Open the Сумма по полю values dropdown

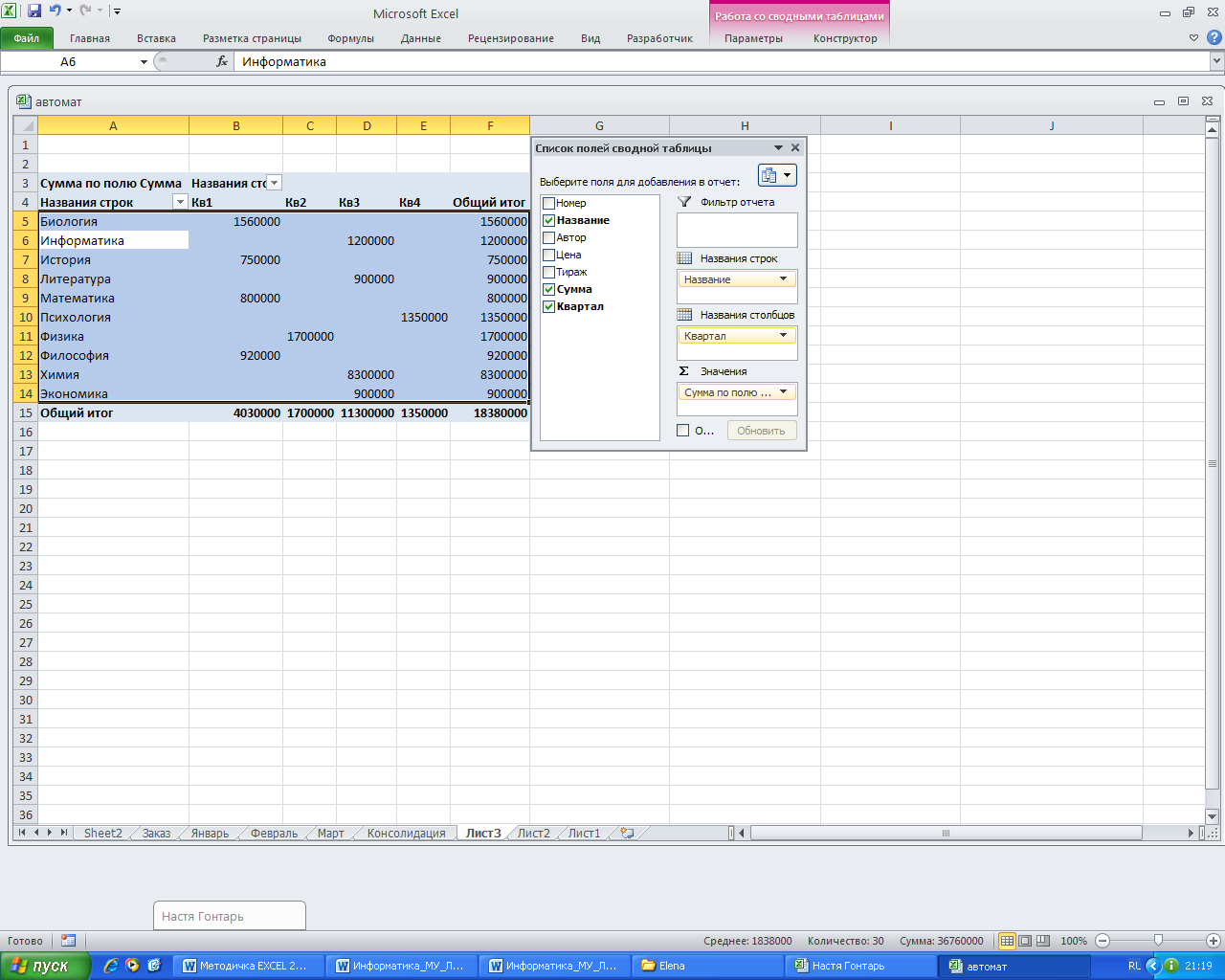783,392
